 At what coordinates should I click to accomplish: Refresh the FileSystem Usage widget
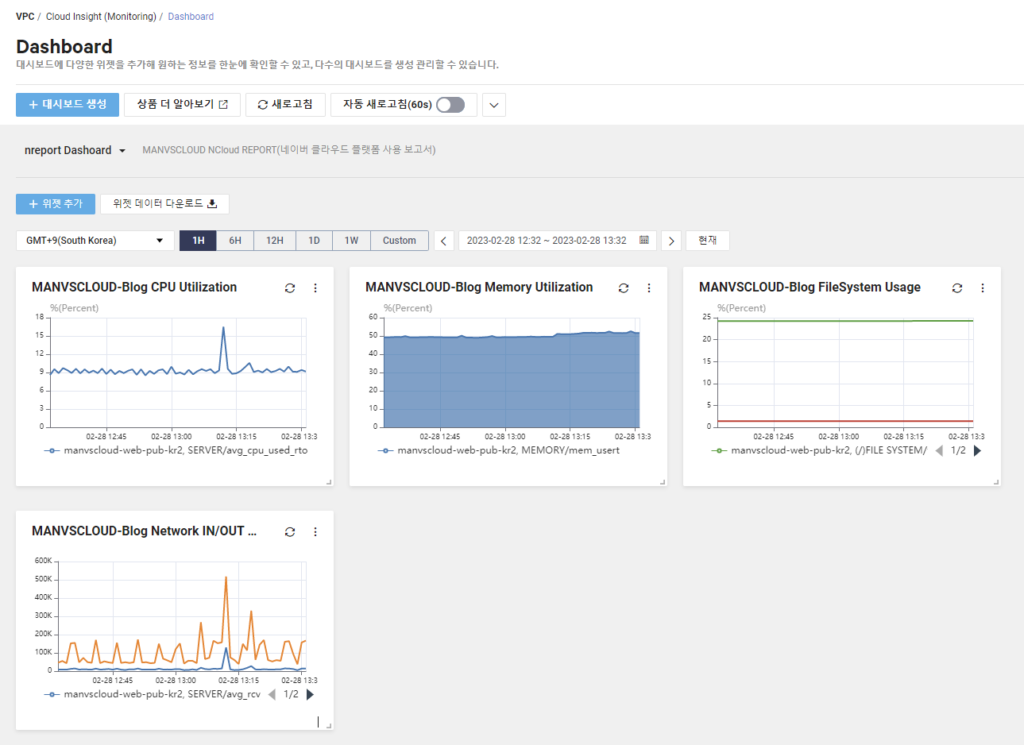pos(957,288)
